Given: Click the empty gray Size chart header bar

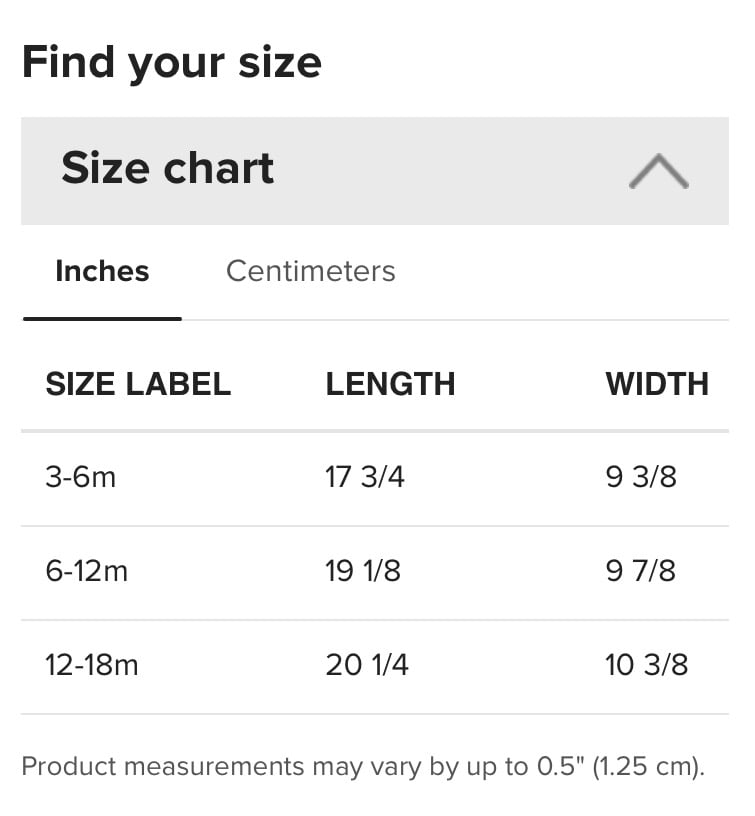Looking at the screenshot, I should [x=450, y=171].
